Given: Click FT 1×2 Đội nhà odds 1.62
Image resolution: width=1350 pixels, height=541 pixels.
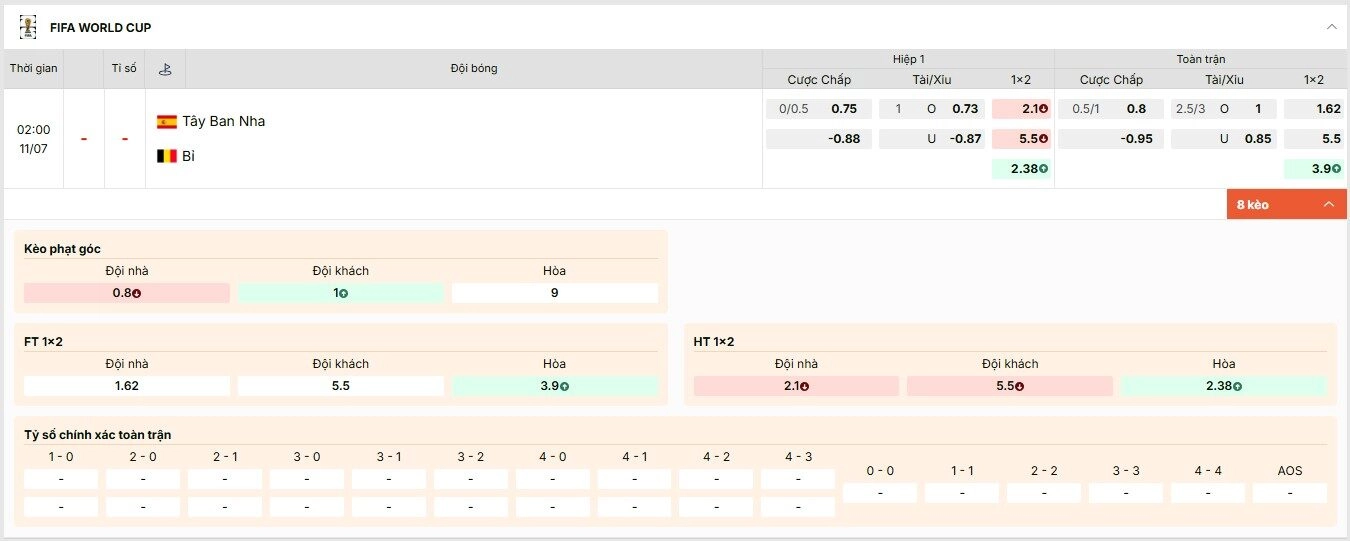Looking at the screenshot, I should tap(127, 386).
